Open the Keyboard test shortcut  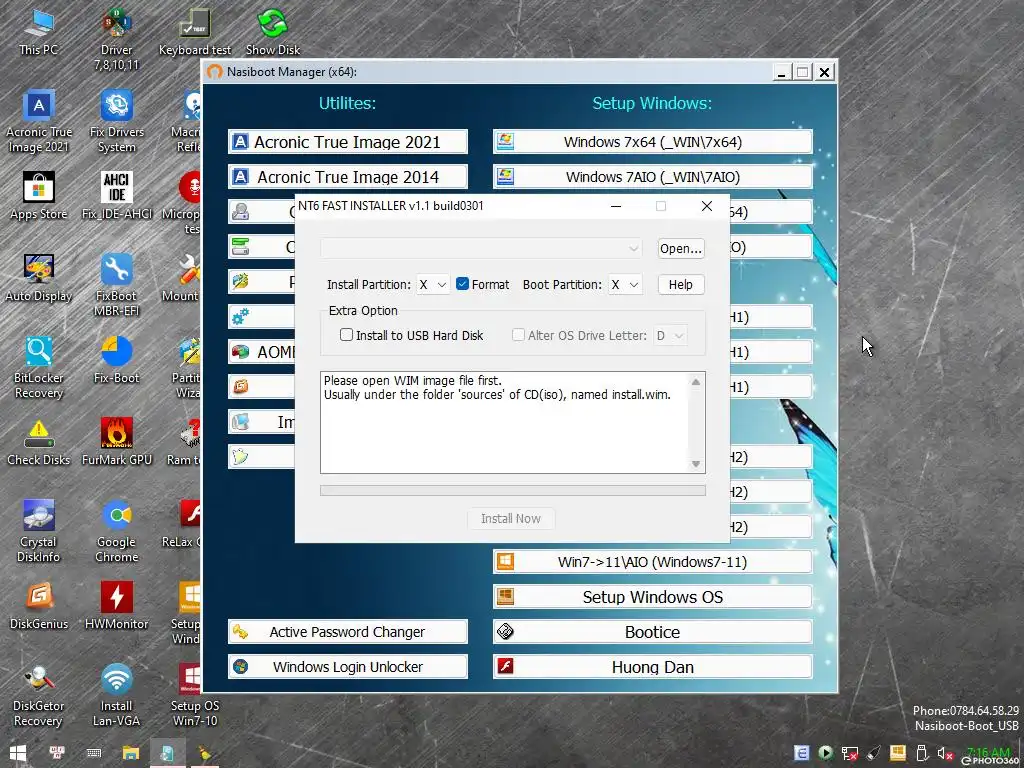tap(195, 32)
